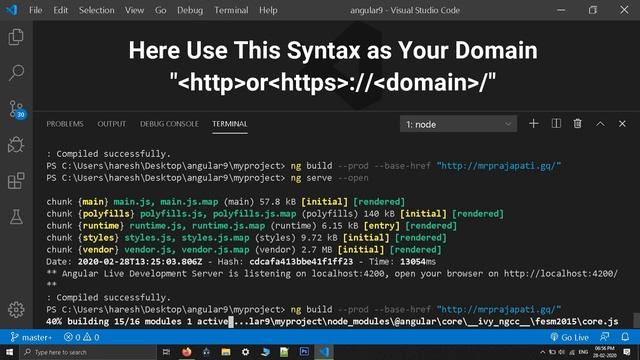This screenshot has width=640, height=360.
Task: Open the '1: node' terminal selector dropdown
Action: [458, 124]
